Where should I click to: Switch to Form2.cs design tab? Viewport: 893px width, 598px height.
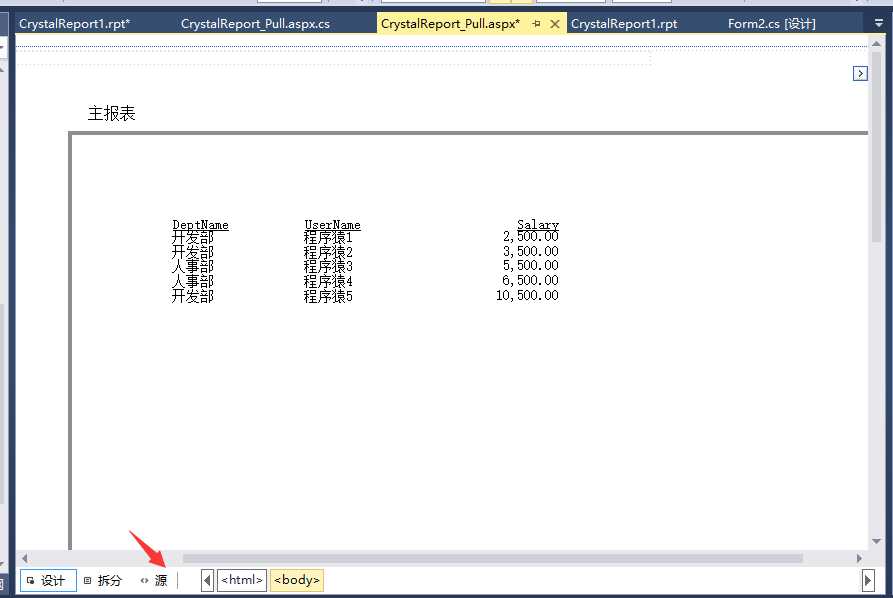[x=772, y=24]
